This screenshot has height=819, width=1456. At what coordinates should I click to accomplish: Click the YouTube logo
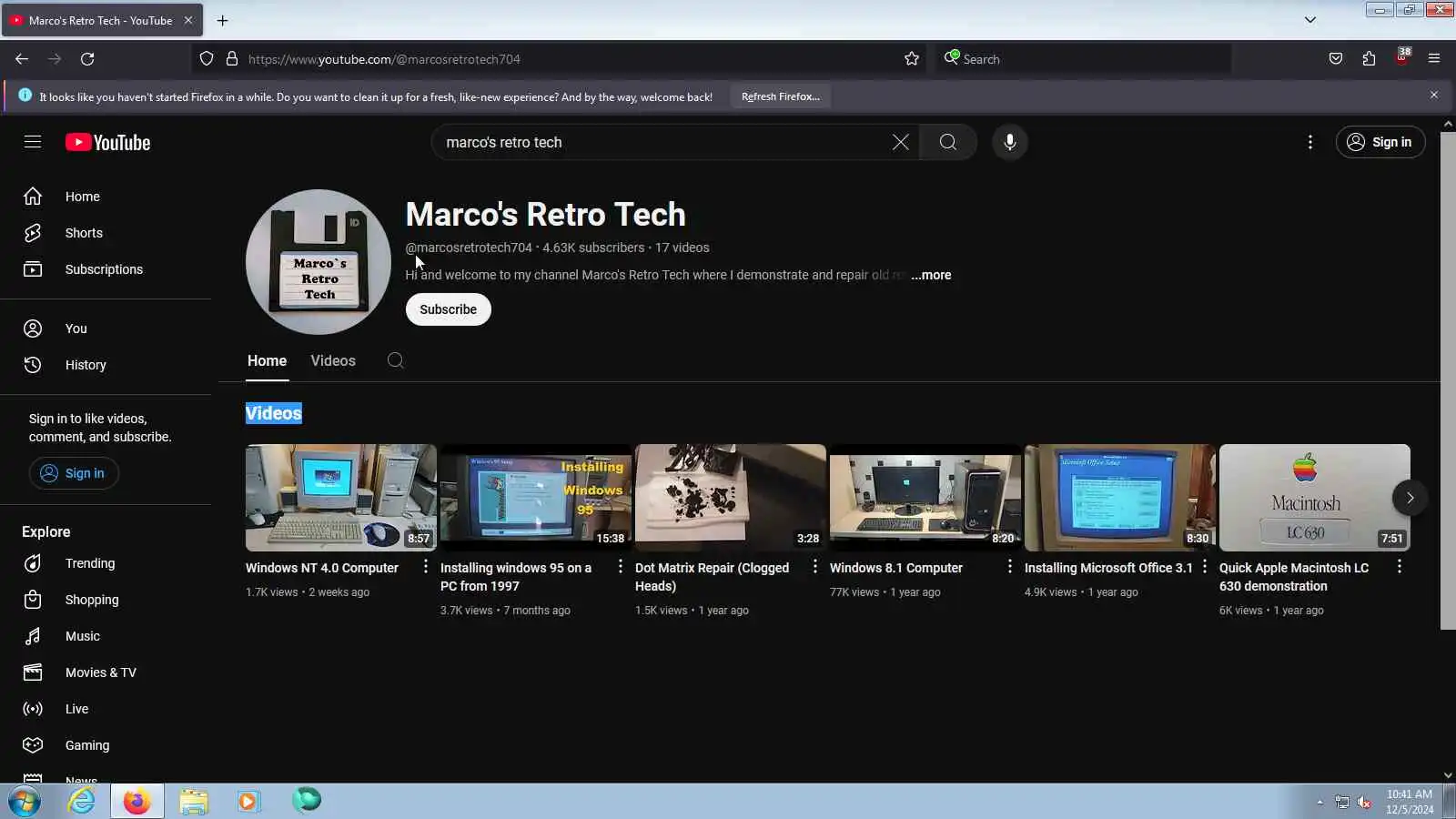[x=107, y=143]
